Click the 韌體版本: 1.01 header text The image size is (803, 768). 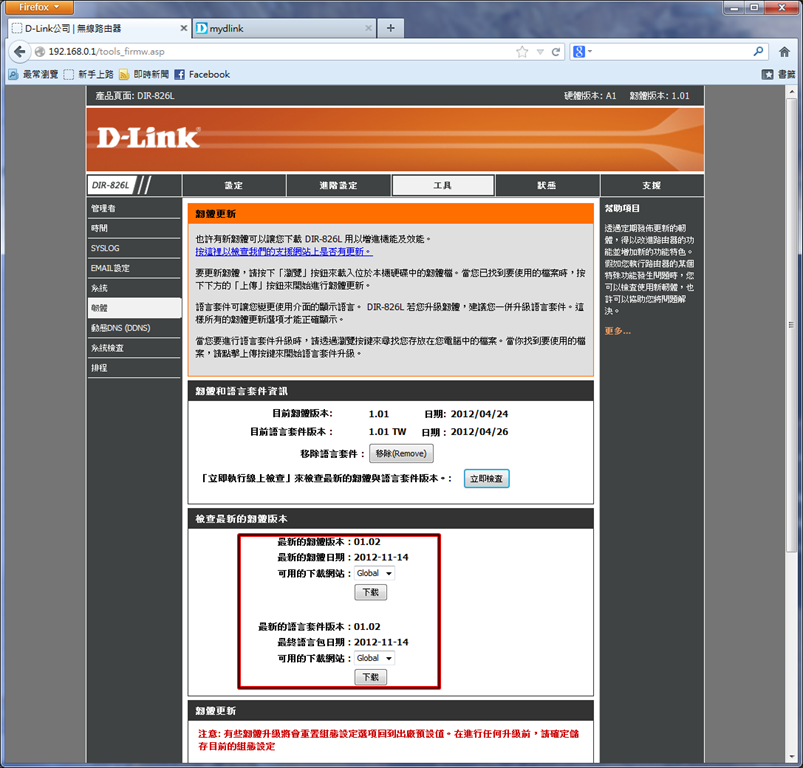(x=660, y=96)
